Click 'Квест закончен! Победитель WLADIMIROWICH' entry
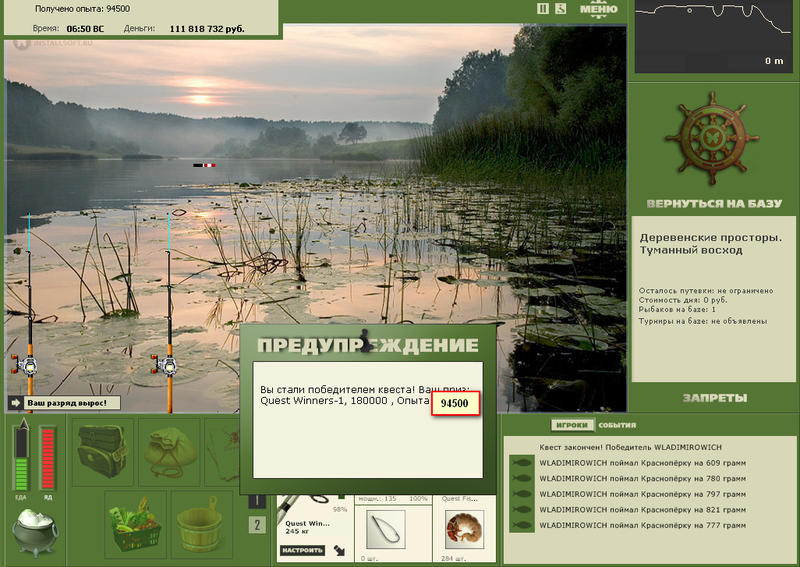The image size is (800, 567). (631, 447)
